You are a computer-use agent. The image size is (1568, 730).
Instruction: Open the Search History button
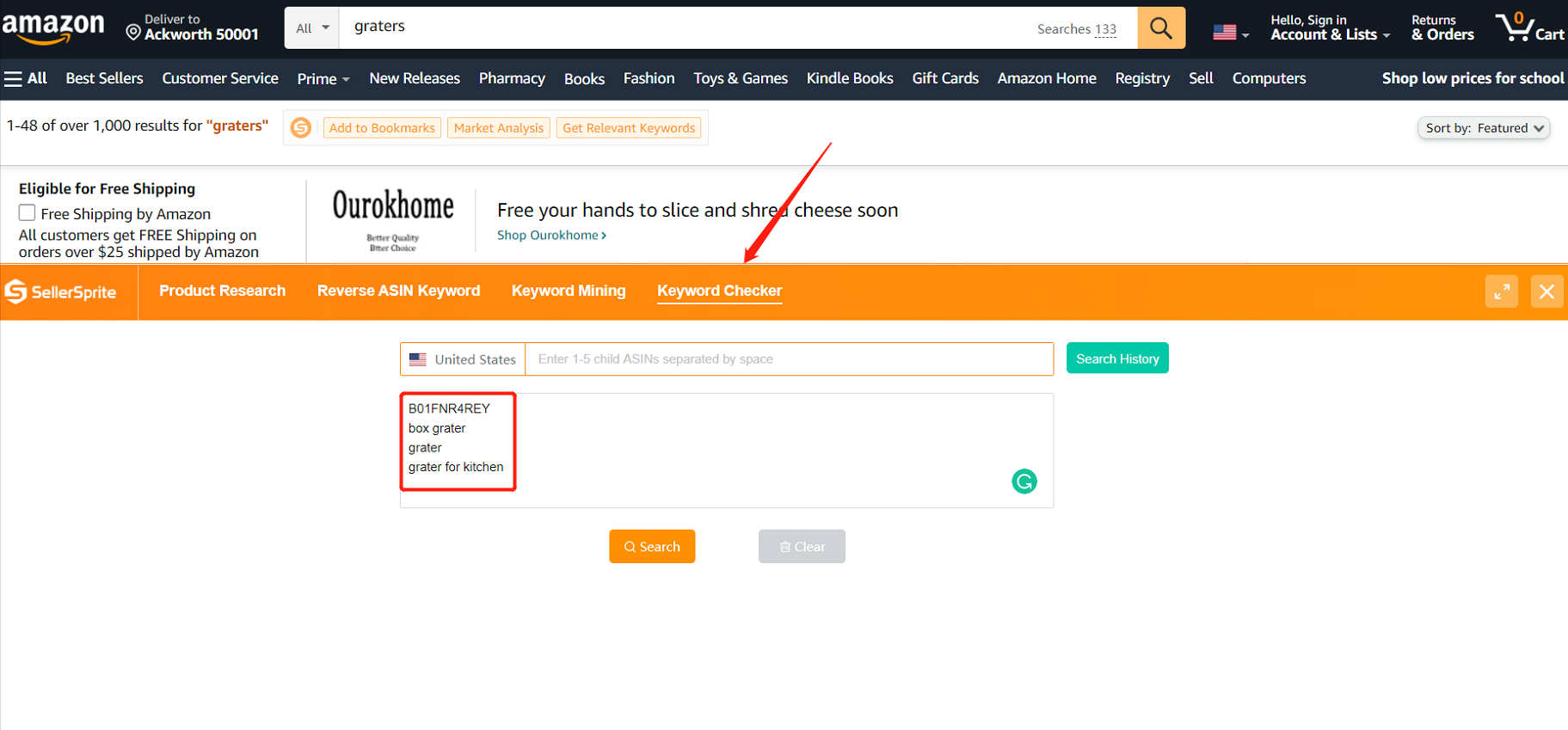1117,359
